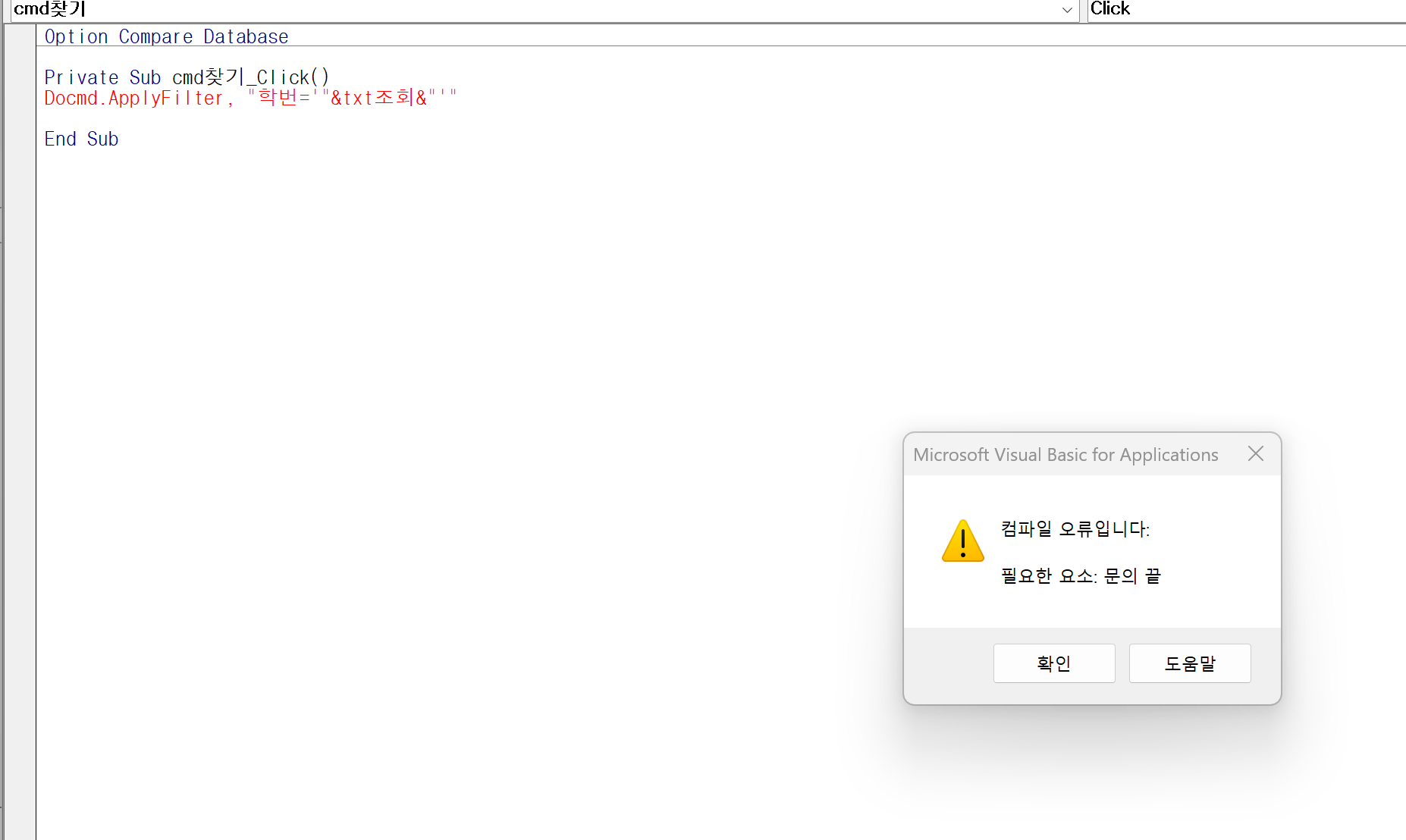Expand the cmd찾기 object dropdown arrow

(x=1067, y=10)
